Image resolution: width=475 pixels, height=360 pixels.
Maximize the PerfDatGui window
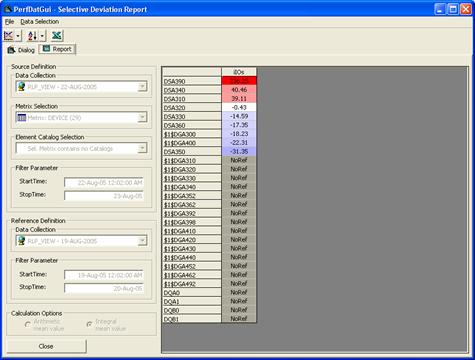[453, 9]
